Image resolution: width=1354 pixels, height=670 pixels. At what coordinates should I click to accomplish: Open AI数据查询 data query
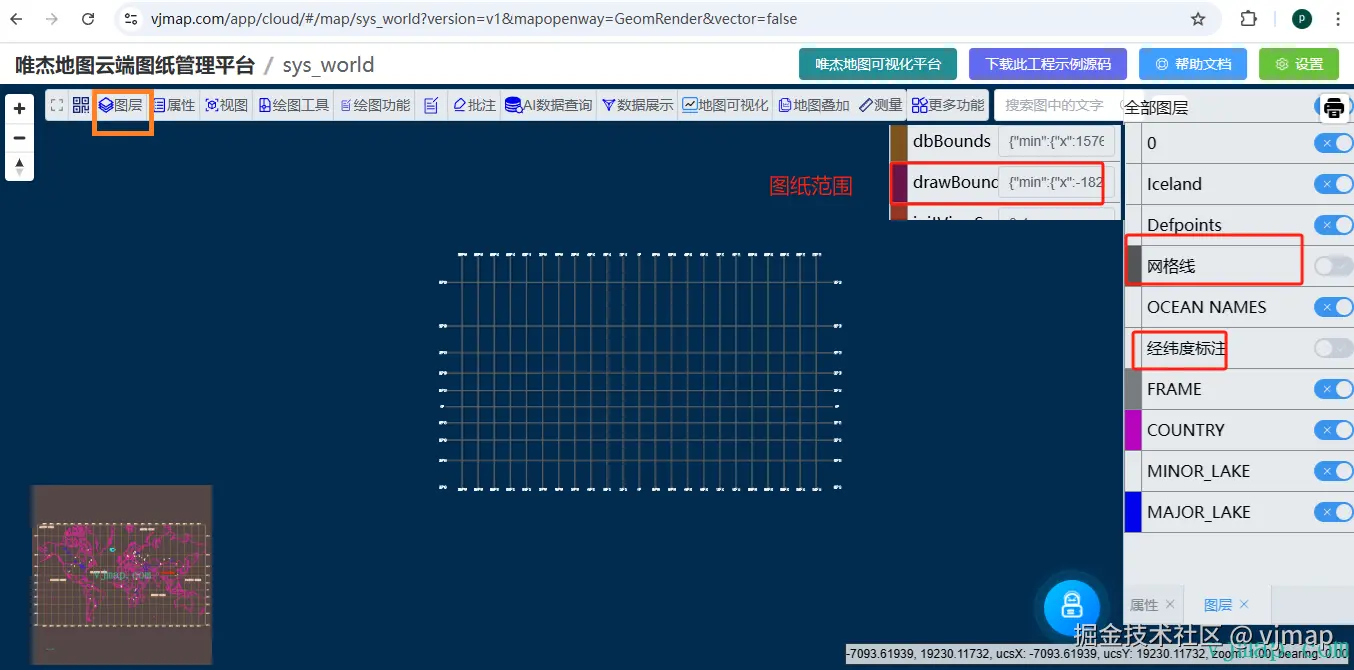click(548, 105)
